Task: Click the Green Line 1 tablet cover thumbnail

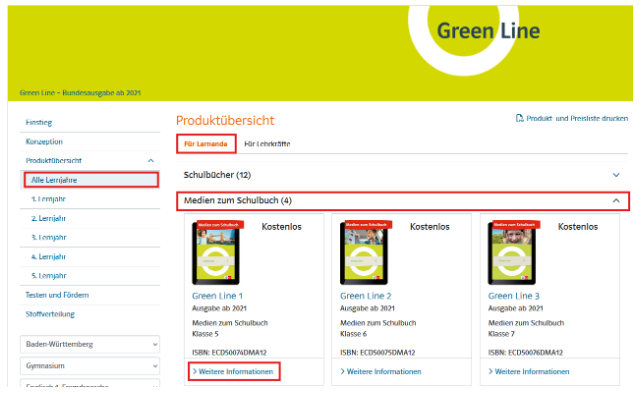Action: click(216, 253)
